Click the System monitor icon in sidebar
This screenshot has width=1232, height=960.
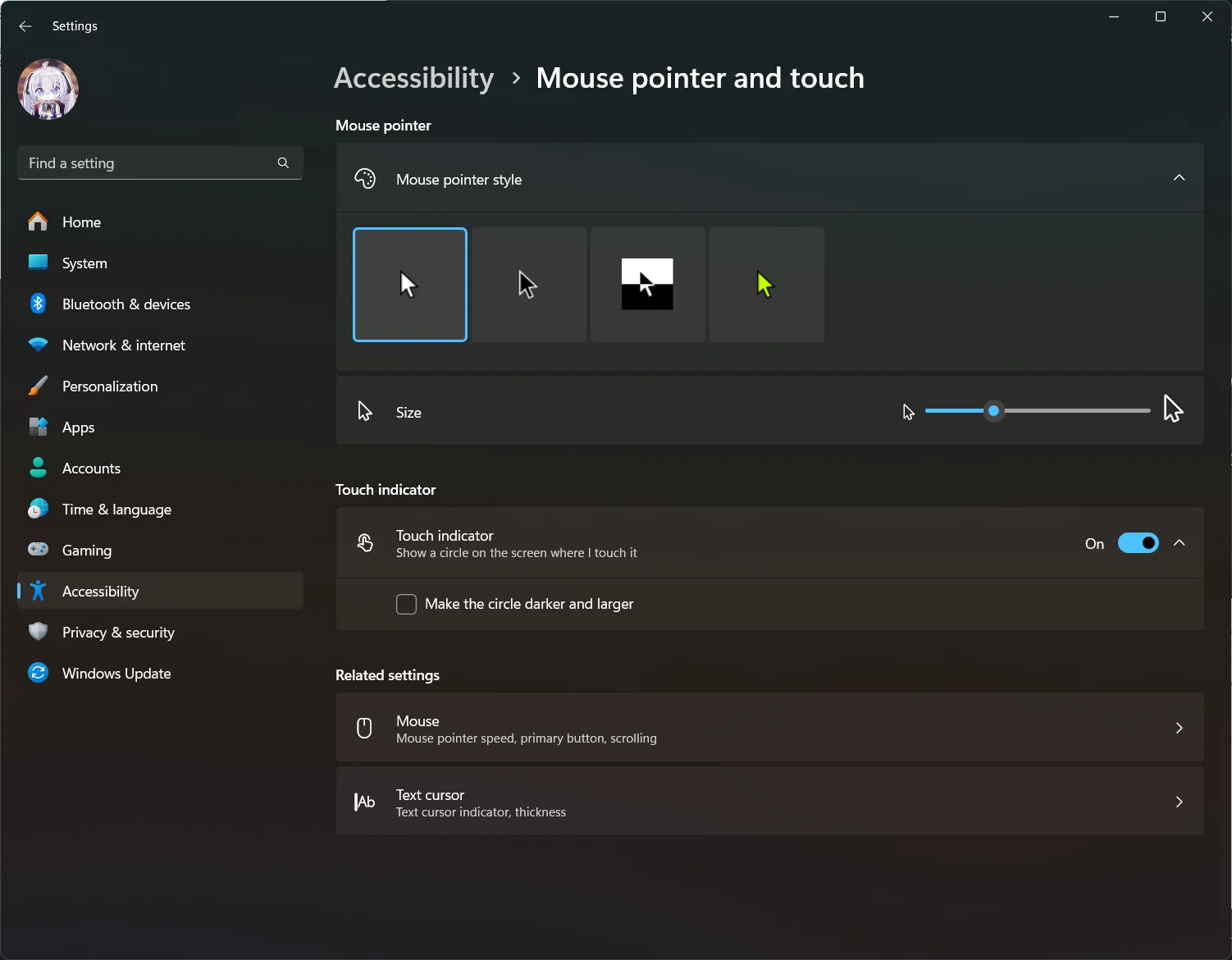[x=38, y=263]
